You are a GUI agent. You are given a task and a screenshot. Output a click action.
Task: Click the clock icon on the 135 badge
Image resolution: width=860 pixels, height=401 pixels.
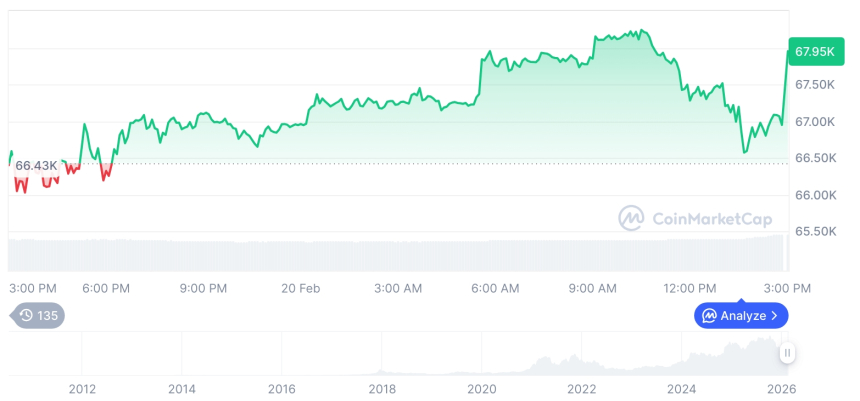pos(26,316)
